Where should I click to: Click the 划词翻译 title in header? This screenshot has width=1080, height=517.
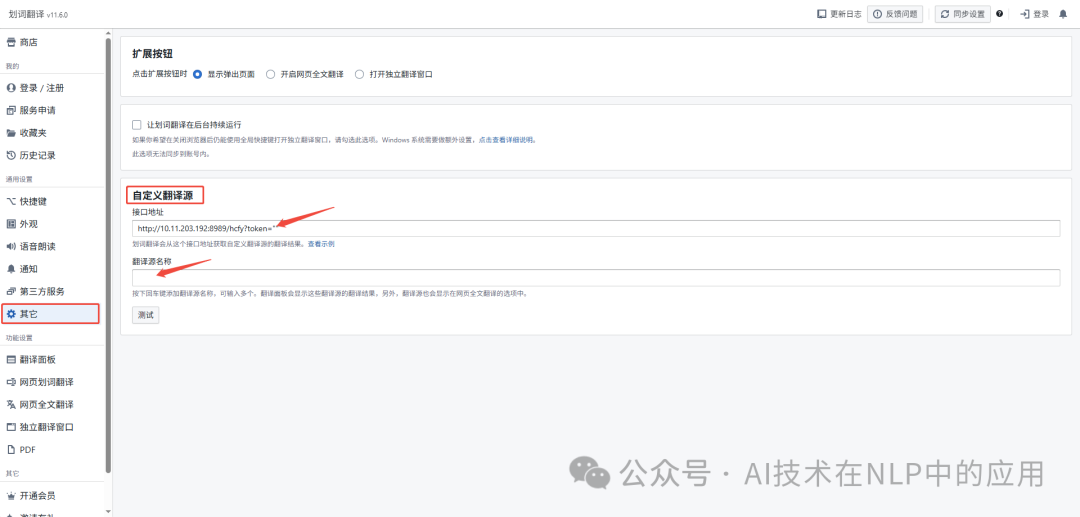pyautogui.click(x=27, y=14)
